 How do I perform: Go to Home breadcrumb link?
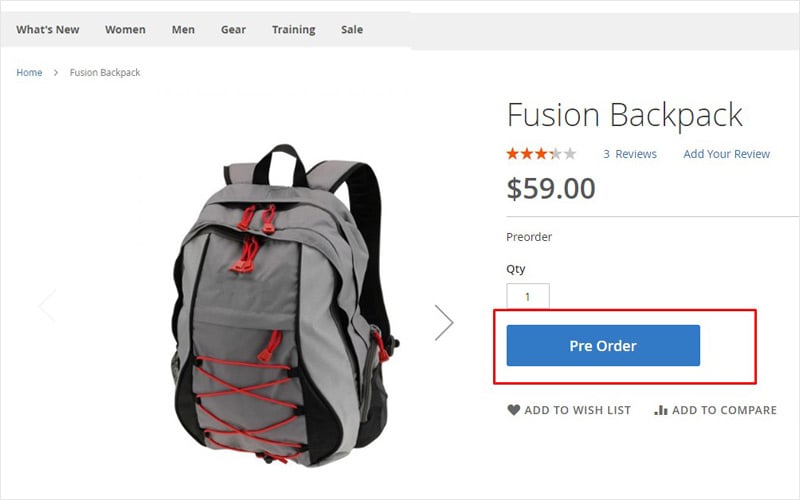point(29,72)
